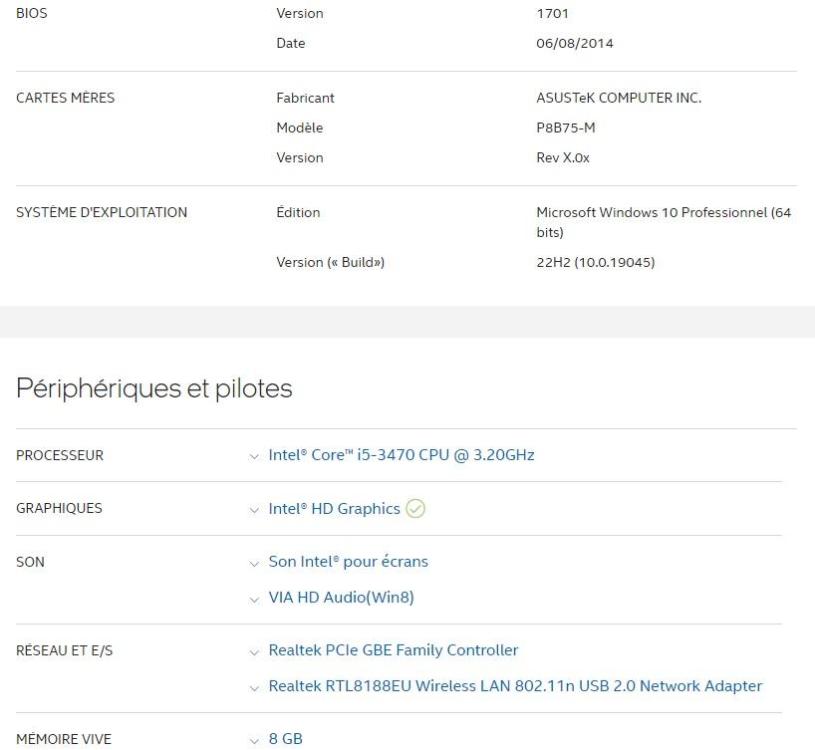Screen dimensions: 815x750
Task: Expand the Realtek PCIe GBE Family Controller chevron
Action: point(258,651)
